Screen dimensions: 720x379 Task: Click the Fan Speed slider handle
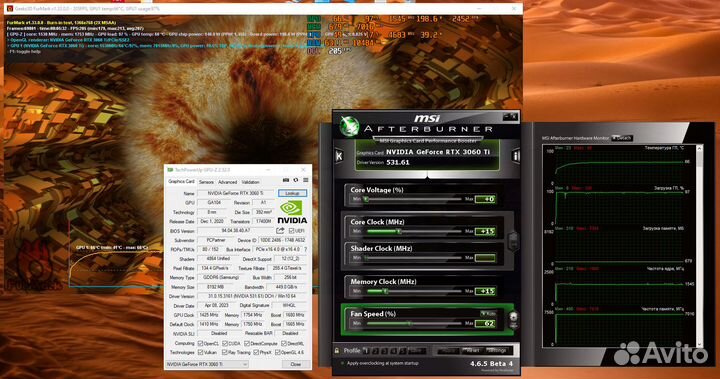409,323
